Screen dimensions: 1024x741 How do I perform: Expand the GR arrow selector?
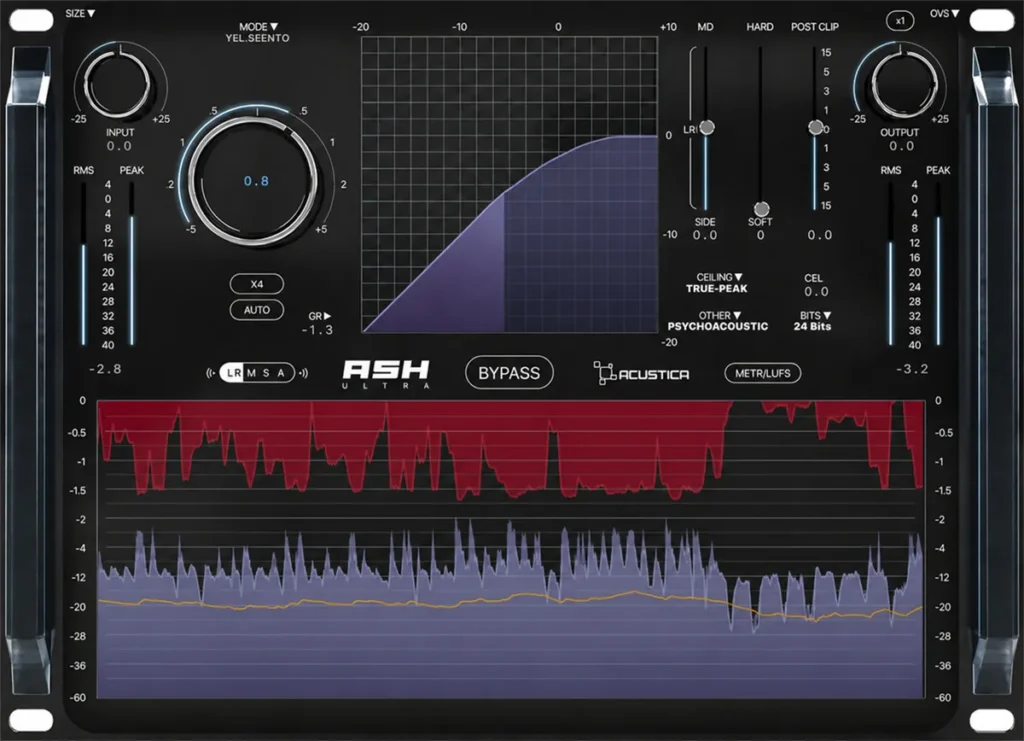click(x=319, y=316)
